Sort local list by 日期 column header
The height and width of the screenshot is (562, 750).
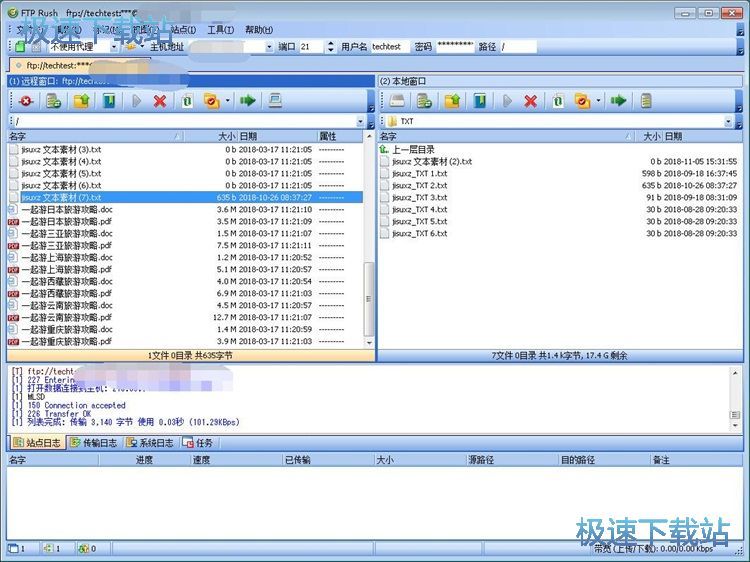702,136
